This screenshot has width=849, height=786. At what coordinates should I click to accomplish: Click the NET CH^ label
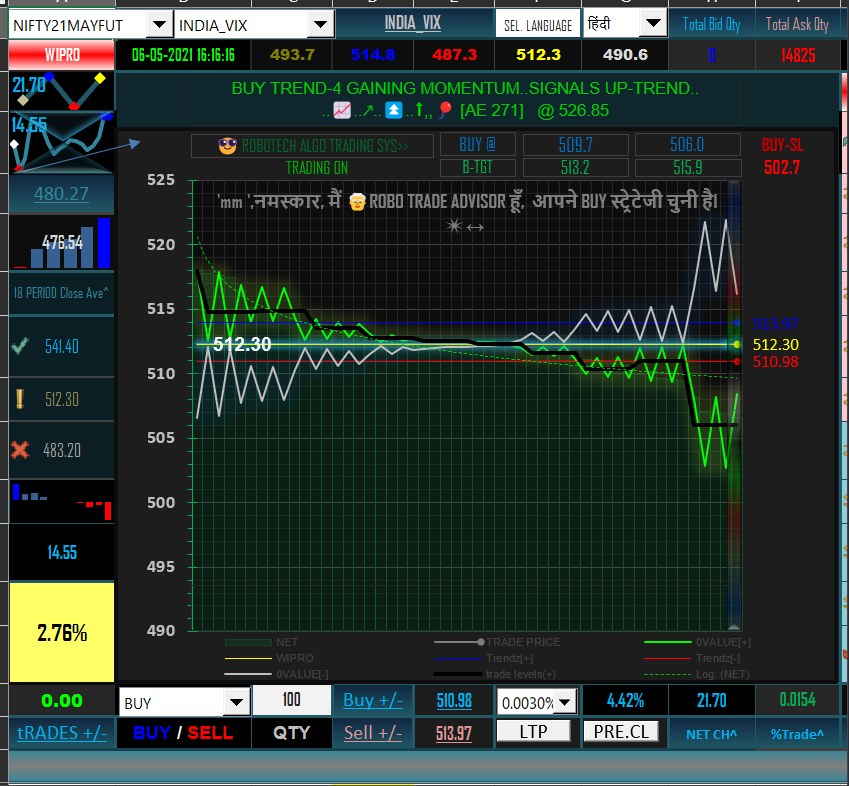coord(711,735)
